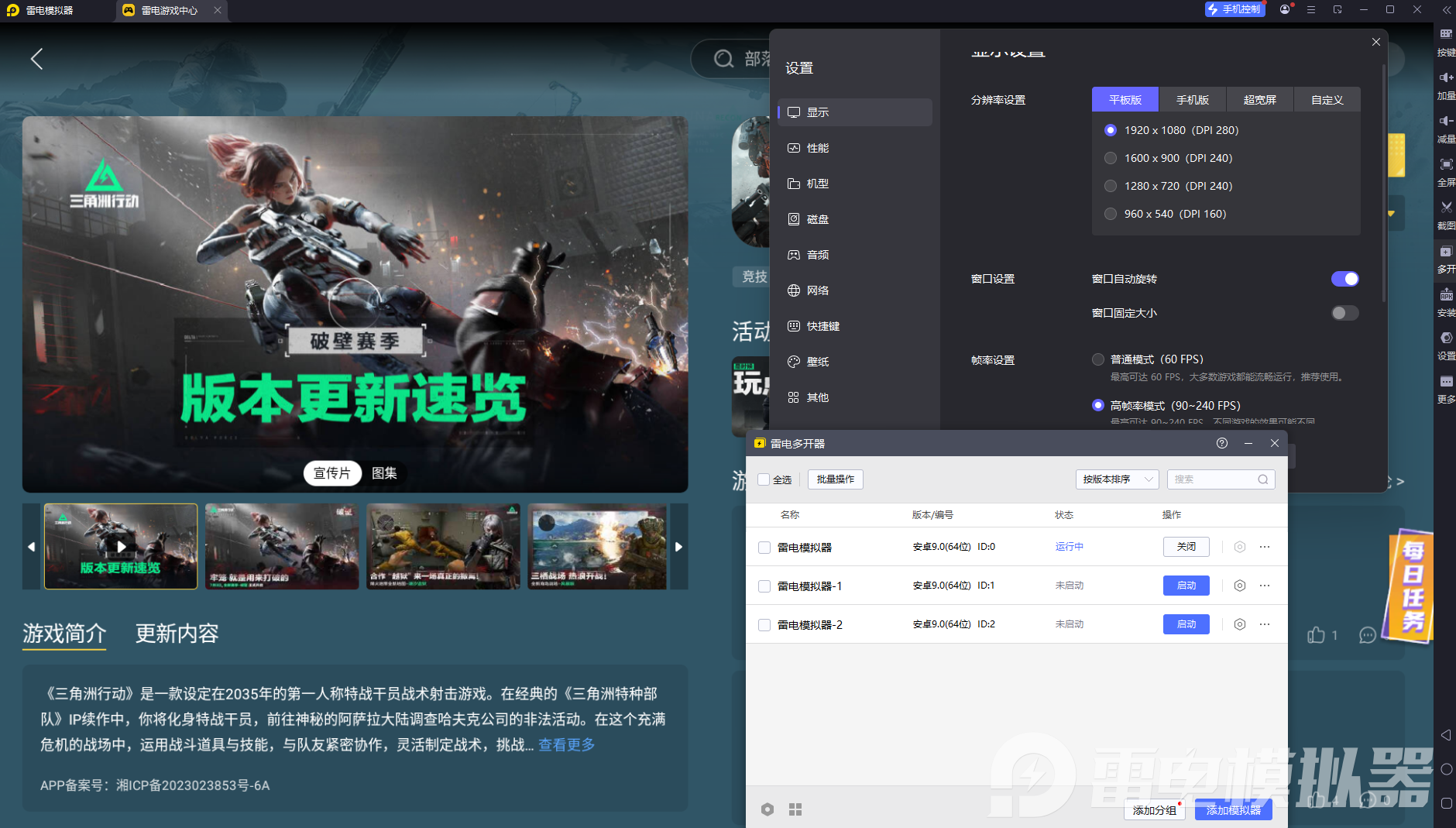Open the 磁盘 disk settings section
The image size is (1456, 828).
[x=819, y=218]
